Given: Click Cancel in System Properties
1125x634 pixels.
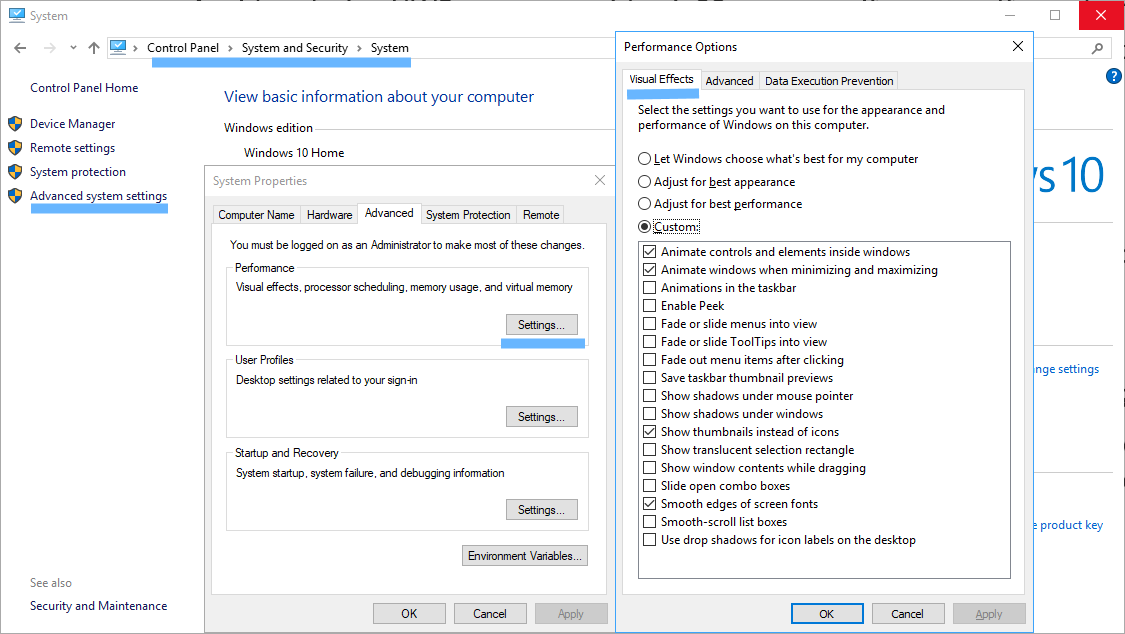Looking at the screenshot, I should point(490,614).
